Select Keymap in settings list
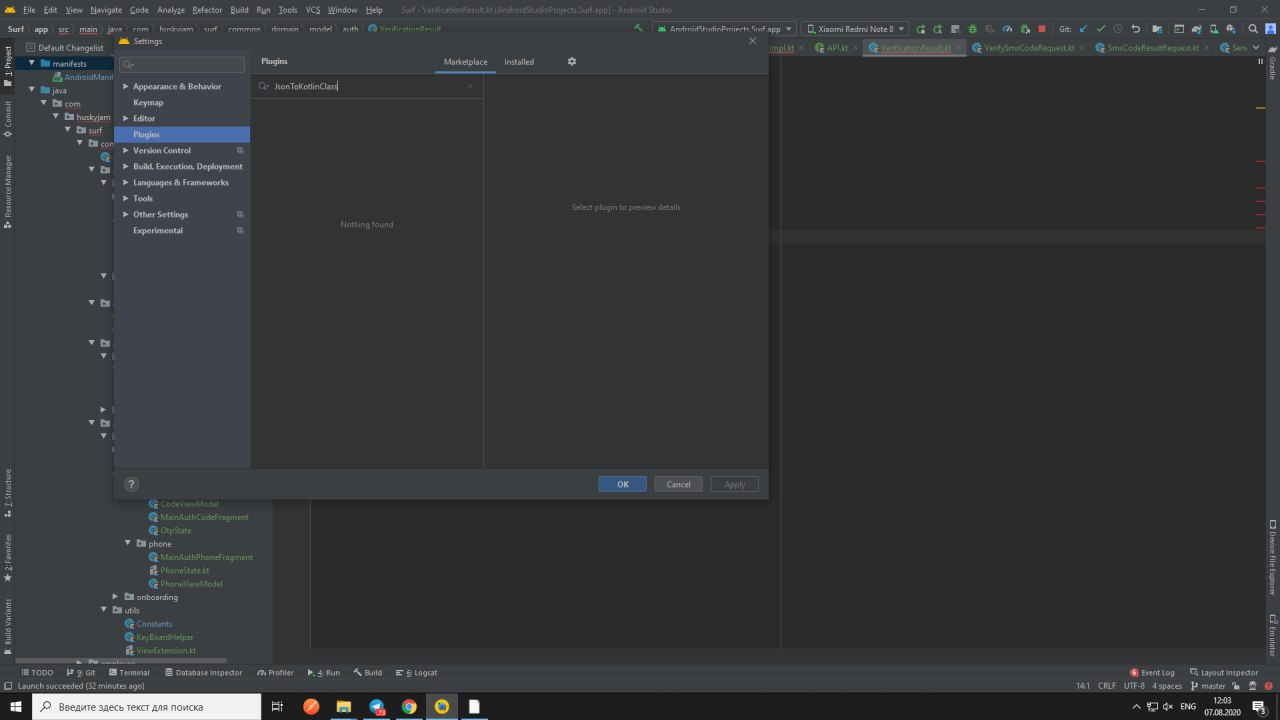This screenshot has width=1280, height=720. click(148, 103)
